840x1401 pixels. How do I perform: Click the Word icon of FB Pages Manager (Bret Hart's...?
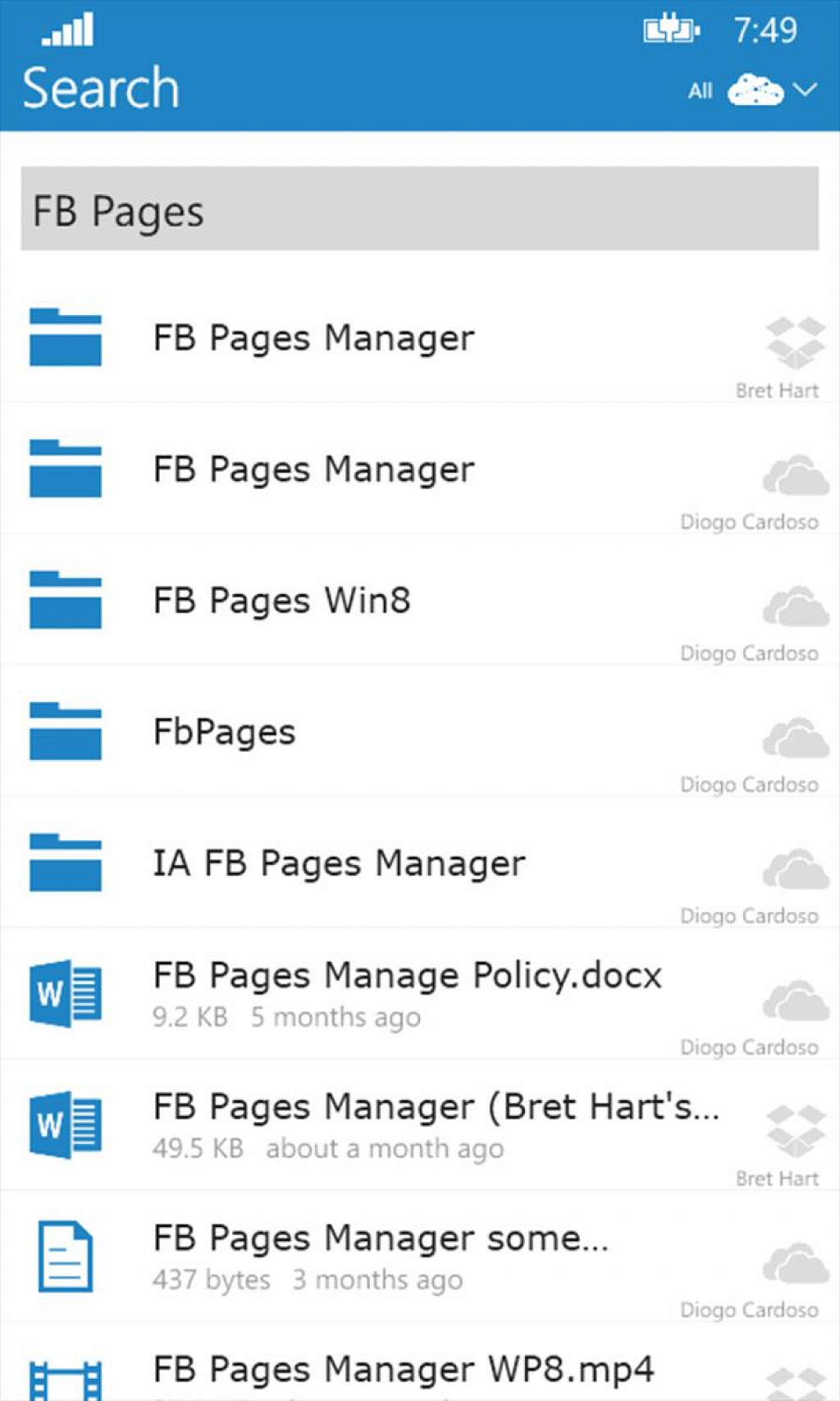point(66,1124)
